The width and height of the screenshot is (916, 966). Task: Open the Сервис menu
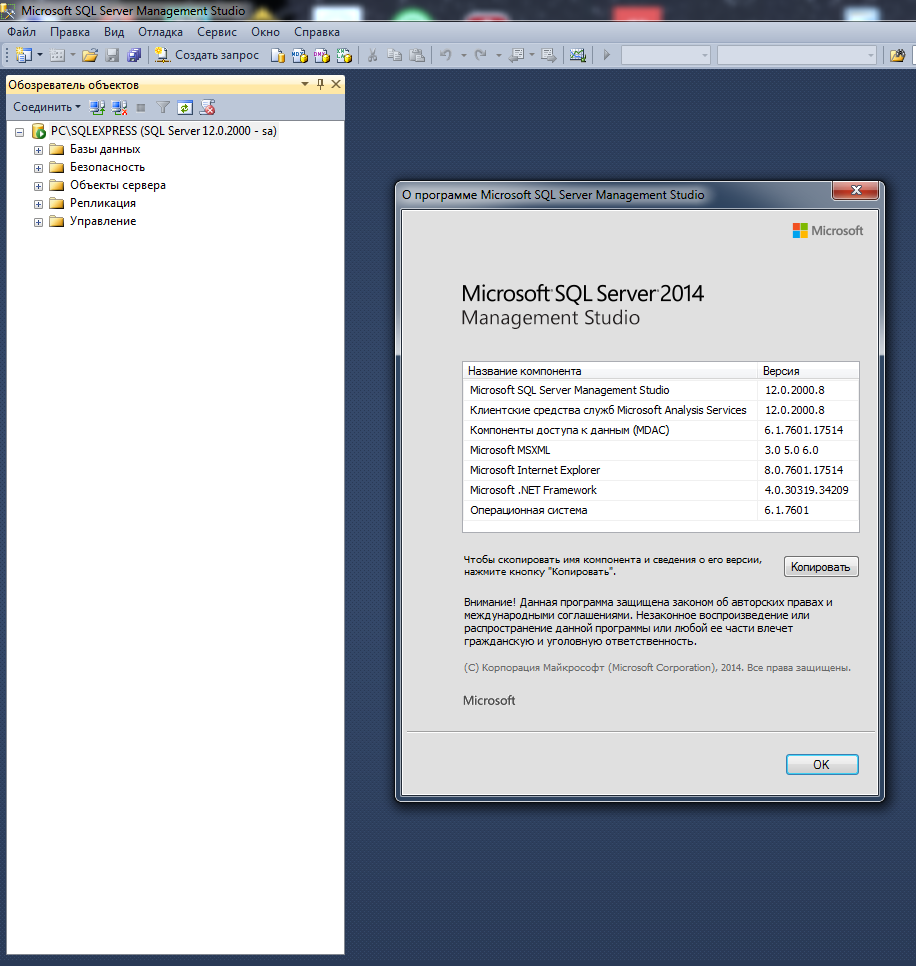(217, 32)
